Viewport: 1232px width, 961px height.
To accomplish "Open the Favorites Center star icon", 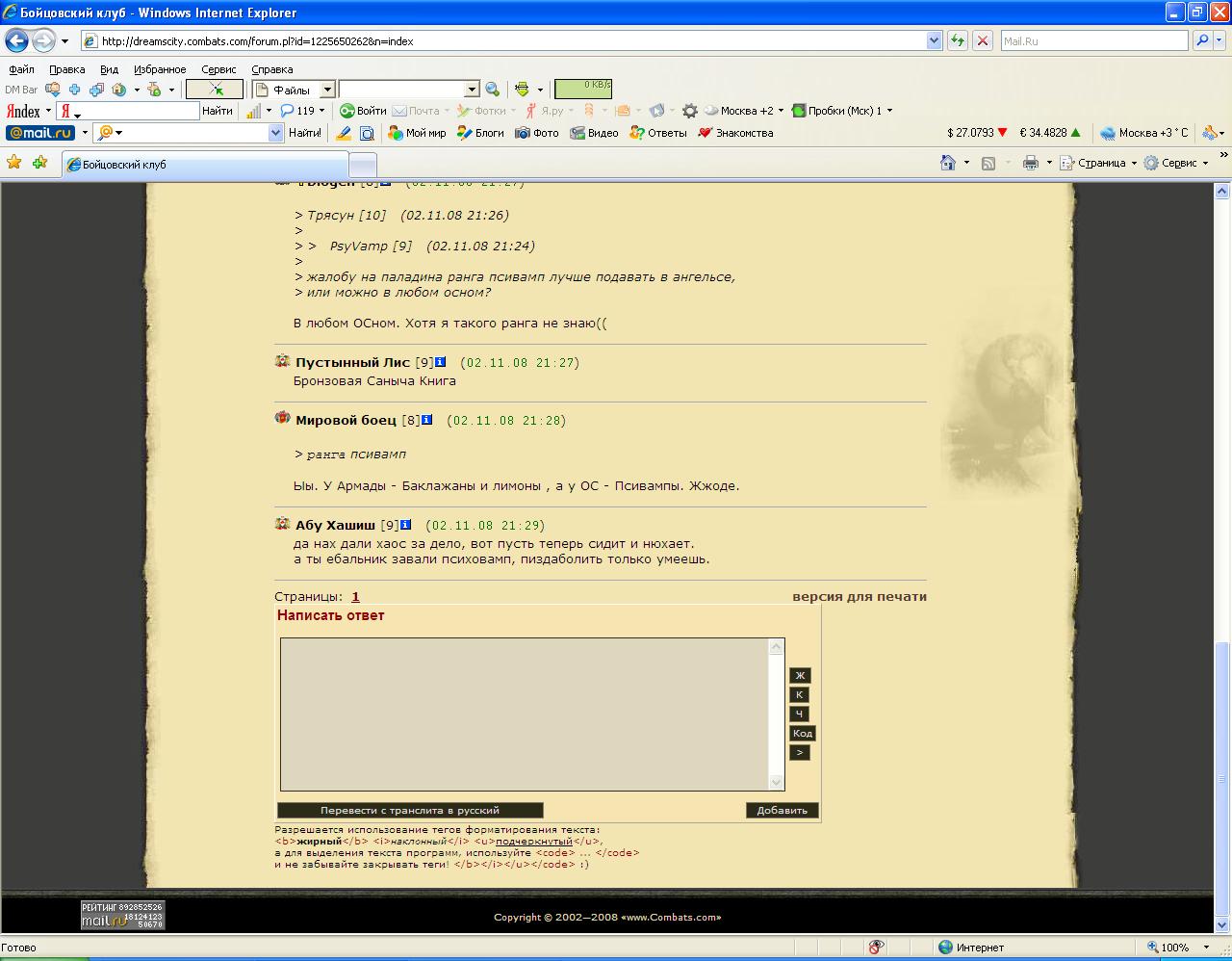I will pos(13,163).
